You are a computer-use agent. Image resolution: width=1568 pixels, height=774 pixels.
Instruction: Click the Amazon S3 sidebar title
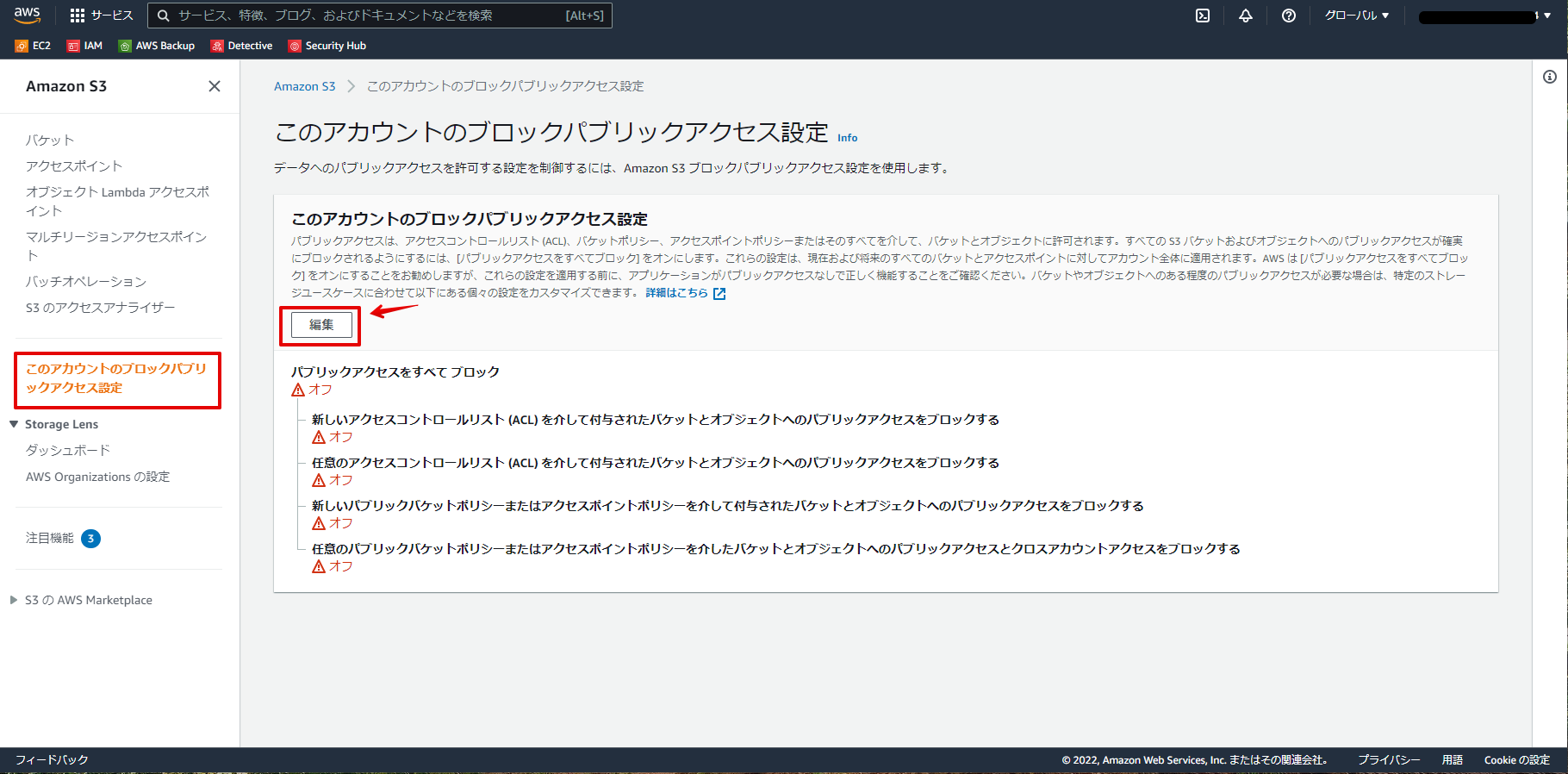[66, 86]
